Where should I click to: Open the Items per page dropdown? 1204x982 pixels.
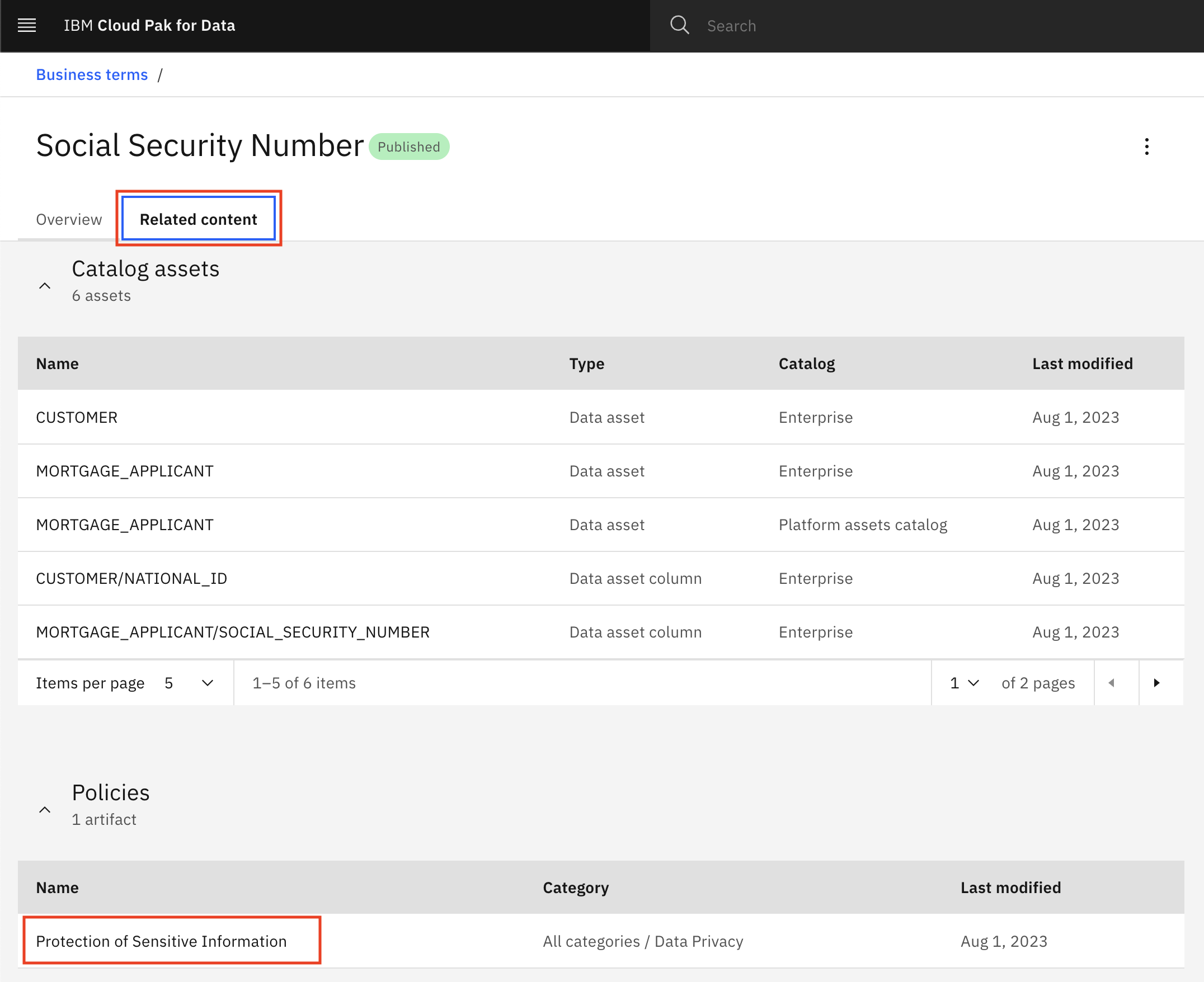pos(189,683)
